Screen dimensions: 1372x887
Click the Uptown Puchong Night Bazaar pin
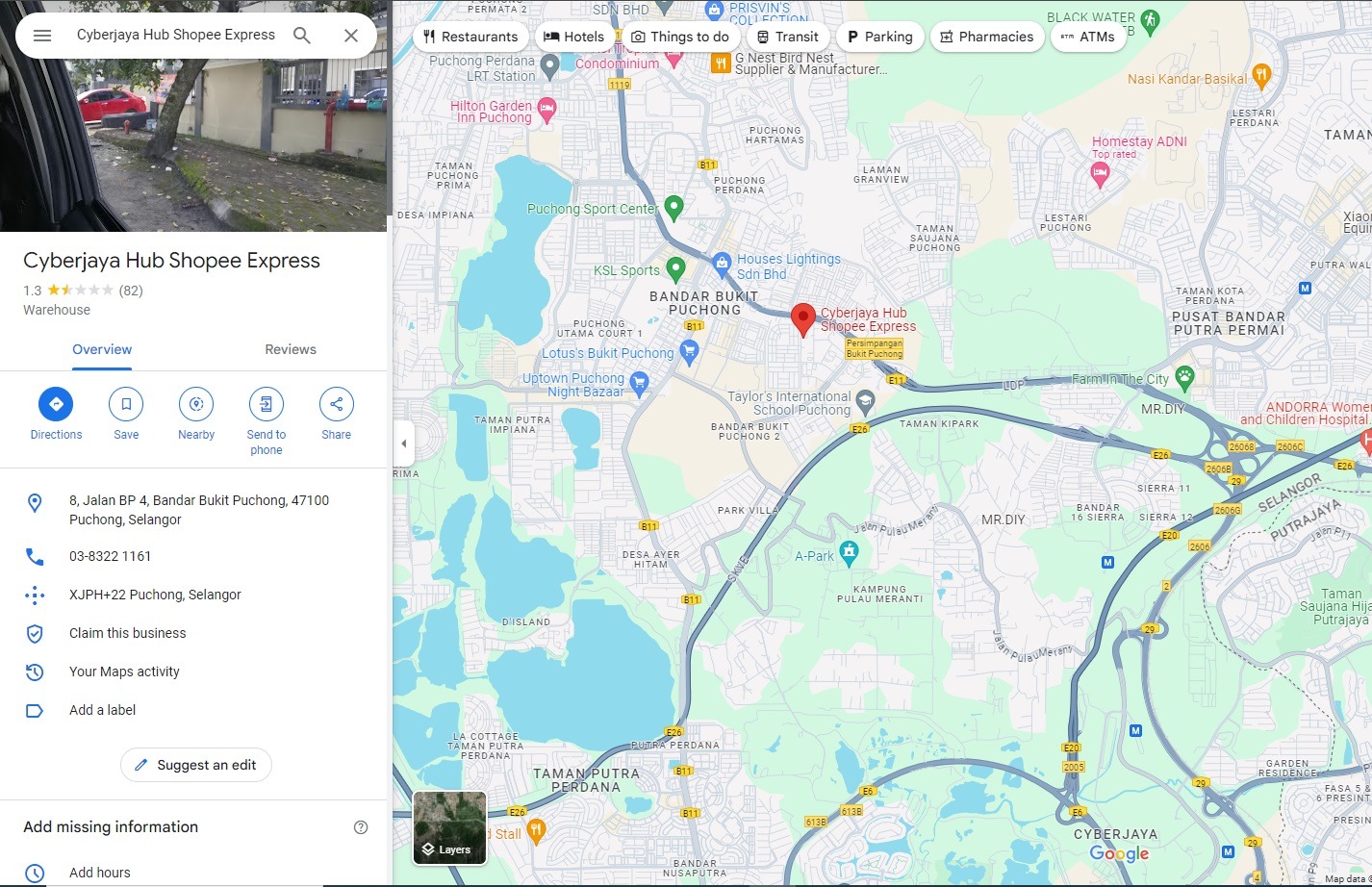pyautogui.click(x=639, y=384)
